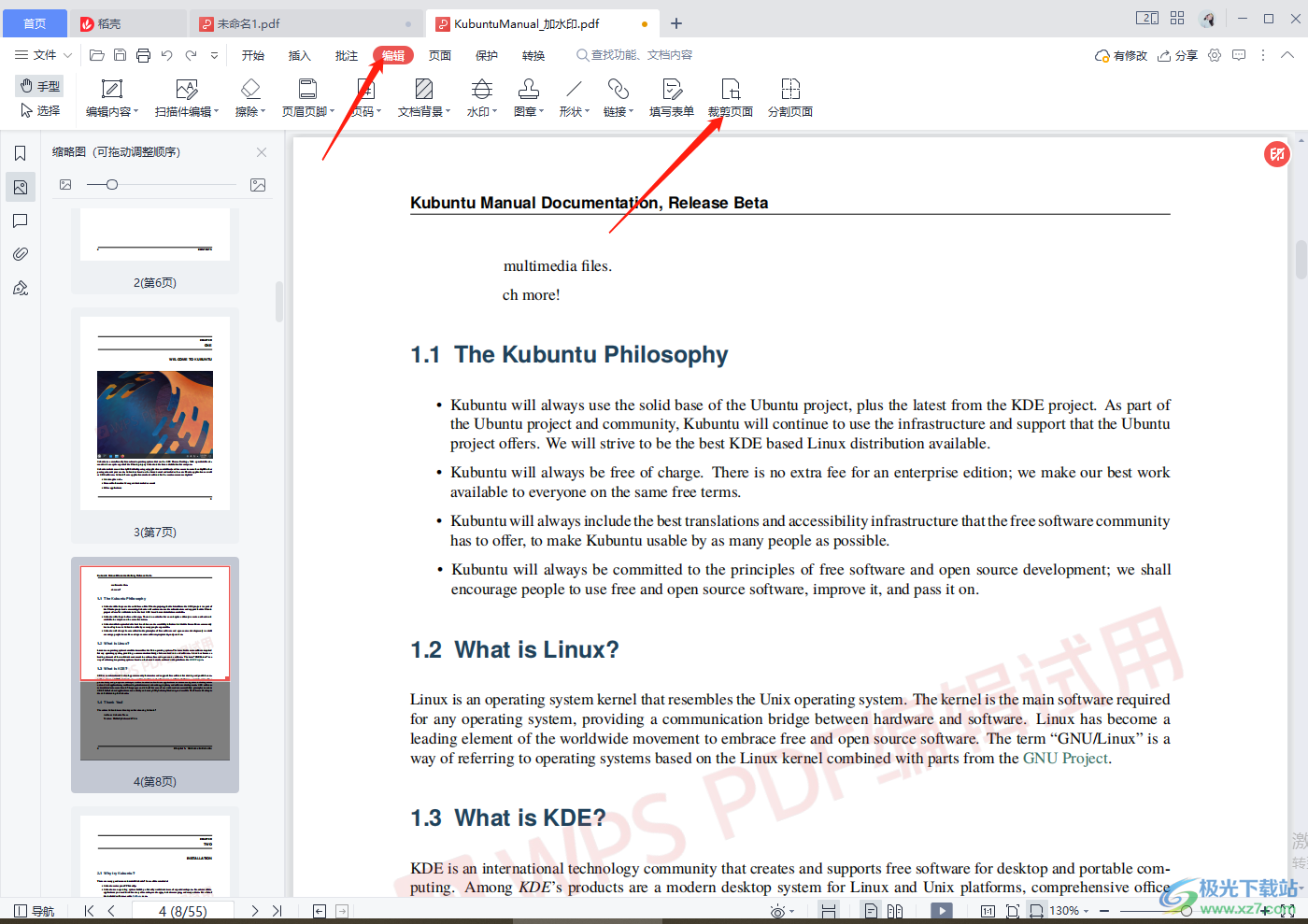The width and height of the screenshot is (1308, 924).
Task: Set actual size 1:1 view
Action: 988,911
